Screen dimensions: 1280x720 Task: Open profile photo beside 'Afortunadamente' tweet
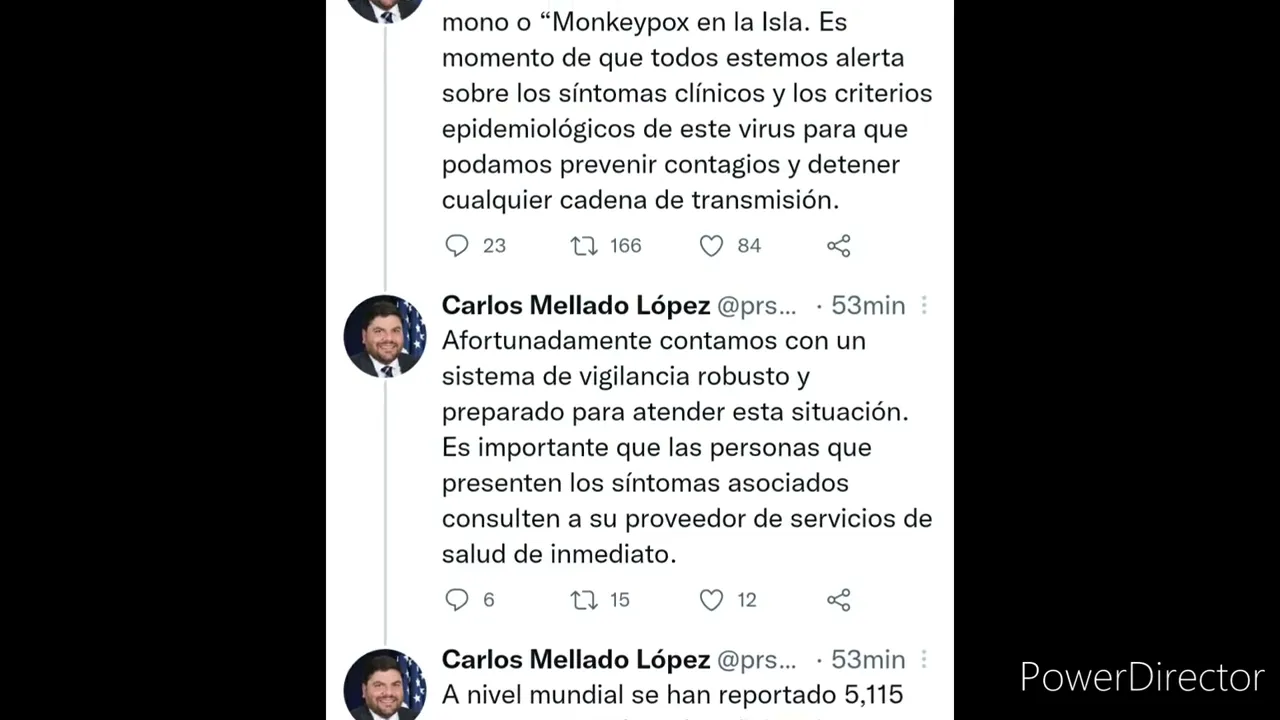(x=385, y=336)
